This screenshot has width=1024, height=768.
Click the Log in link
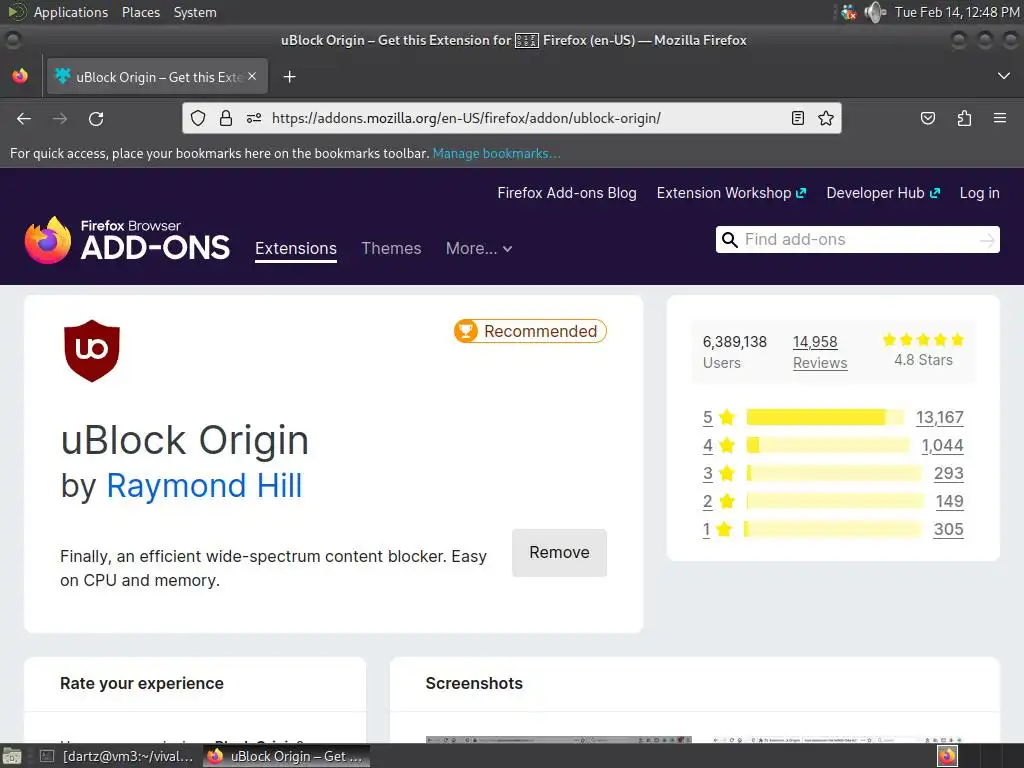point(979,193)
